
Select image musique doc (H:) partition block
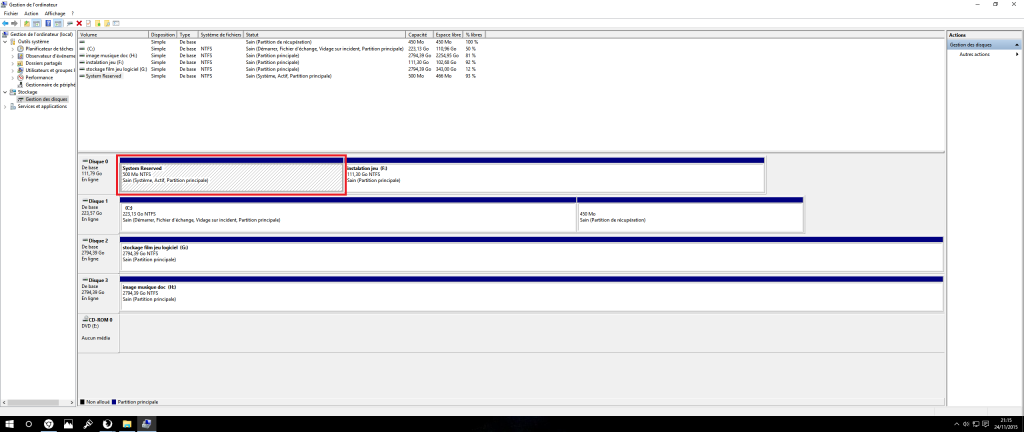point(532,294)
